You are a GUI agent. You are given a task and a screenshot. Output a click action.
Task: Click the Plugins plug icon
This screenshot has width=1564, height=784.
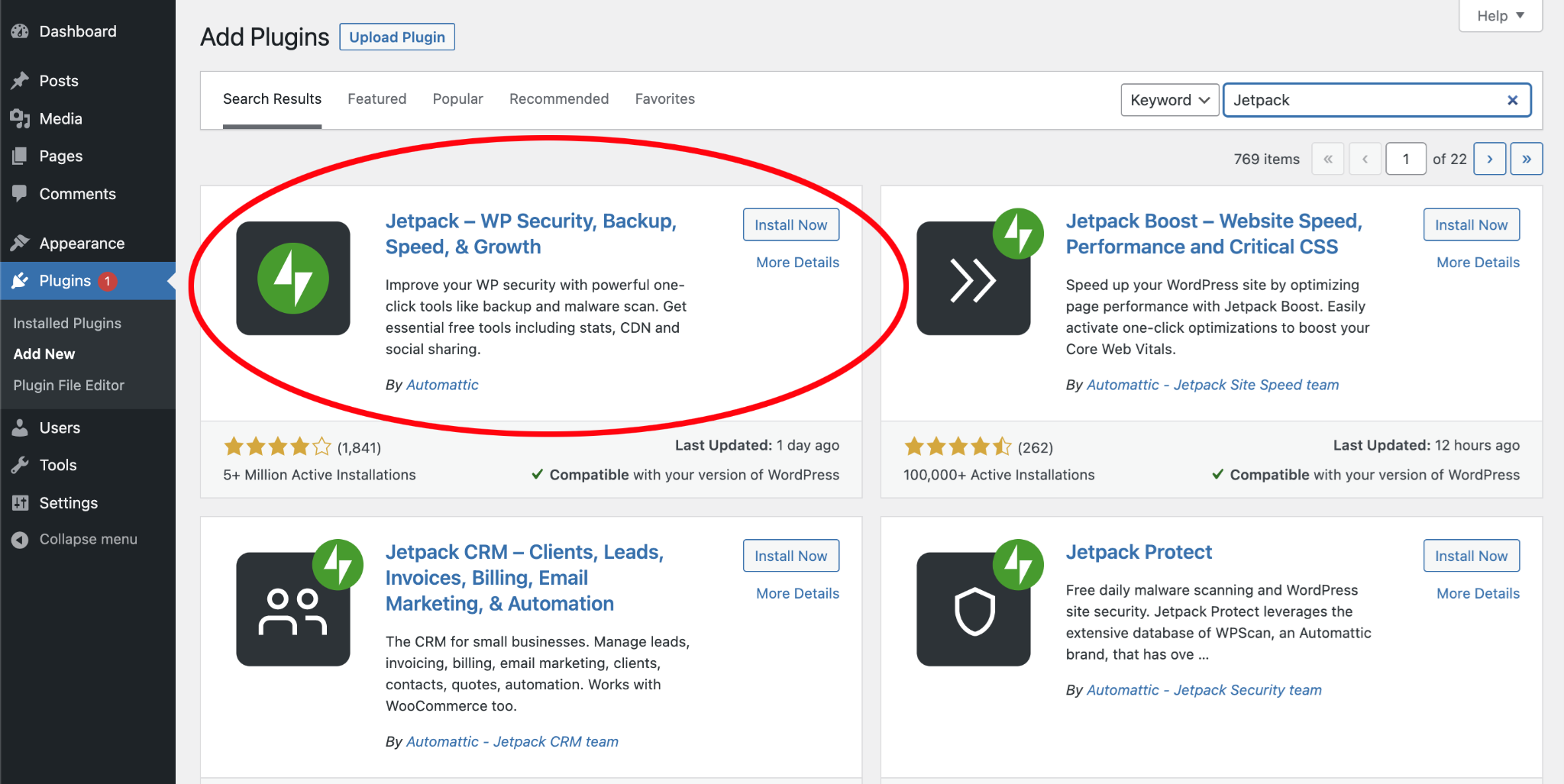[20, 281]
